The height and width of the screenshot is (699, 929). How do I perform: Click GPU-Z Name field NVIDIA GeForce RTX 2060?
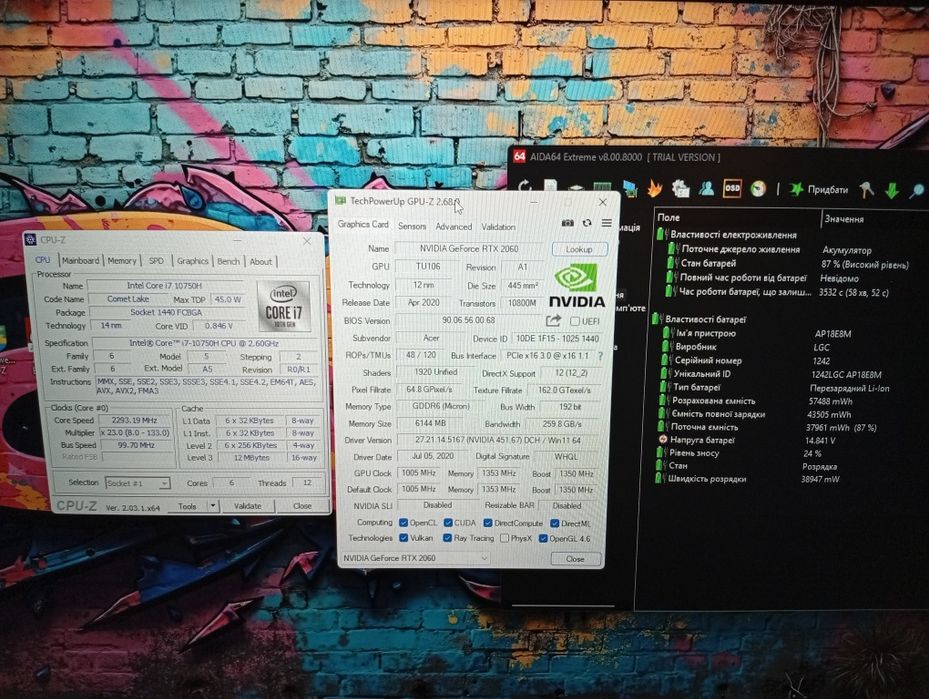(x=469, y=249)
